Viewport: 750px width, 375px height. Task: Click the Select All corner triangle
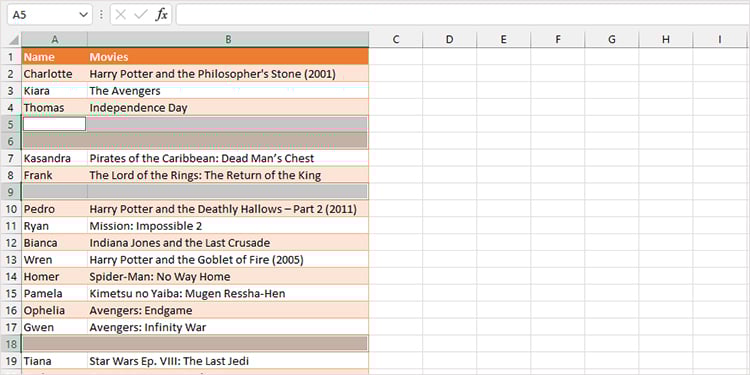[x=14, y=40]
